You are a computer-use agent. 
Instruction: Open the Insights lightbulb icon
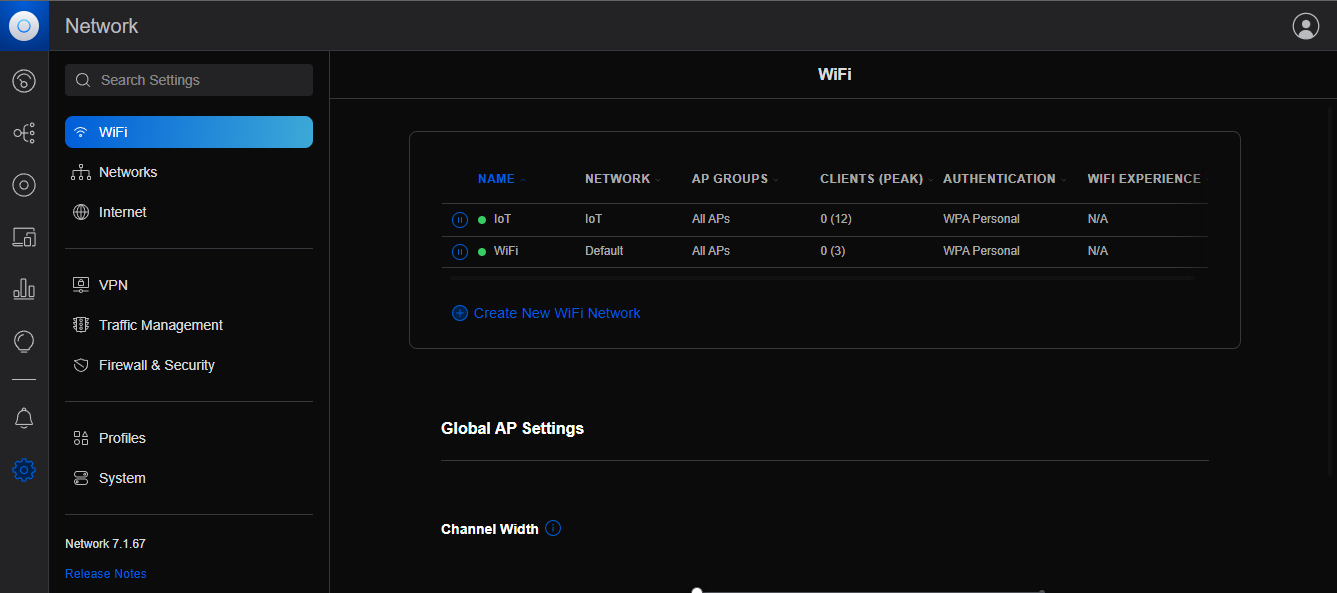click(24, 341)
